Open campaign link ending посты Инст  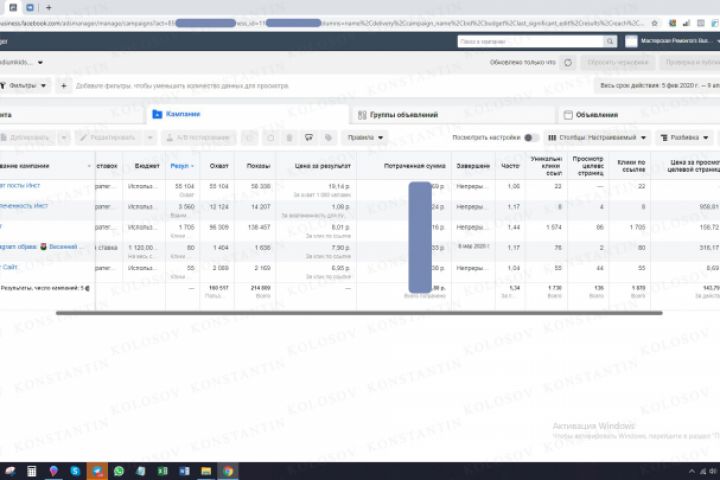[20, 186]
